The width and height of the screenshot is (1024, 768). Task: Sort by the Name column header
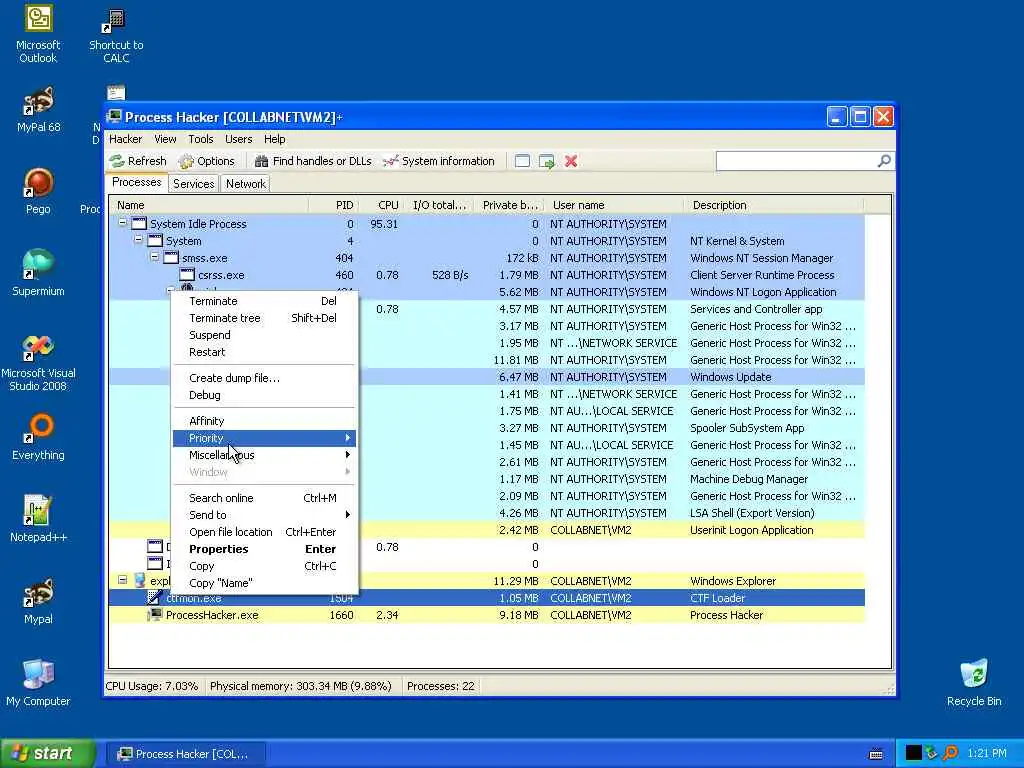point(208,205)
